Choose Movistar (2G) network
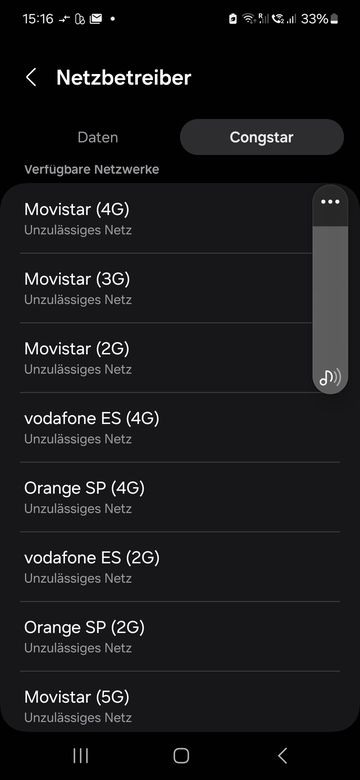 (x=166, y=358)
